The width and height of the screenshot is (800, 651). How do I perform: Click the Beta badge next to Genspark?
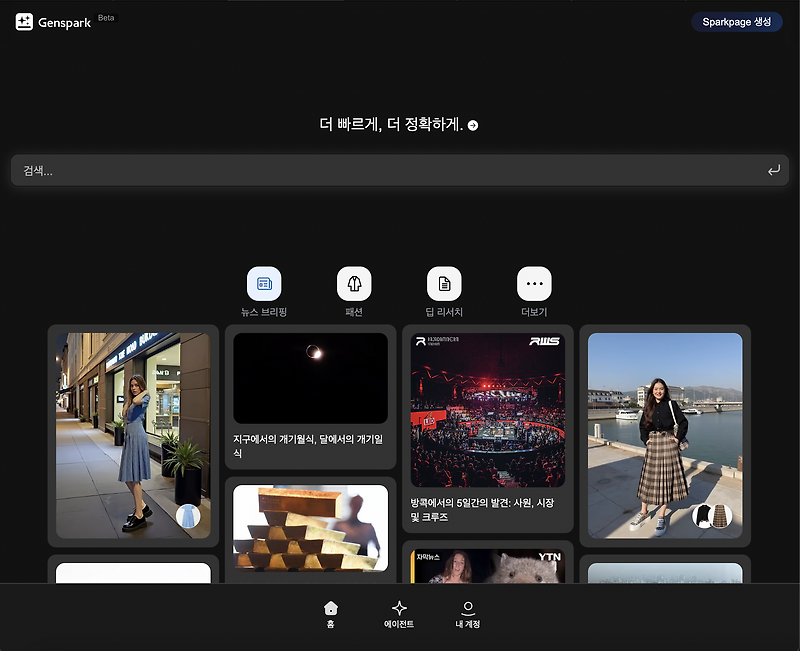coord(104,17)
